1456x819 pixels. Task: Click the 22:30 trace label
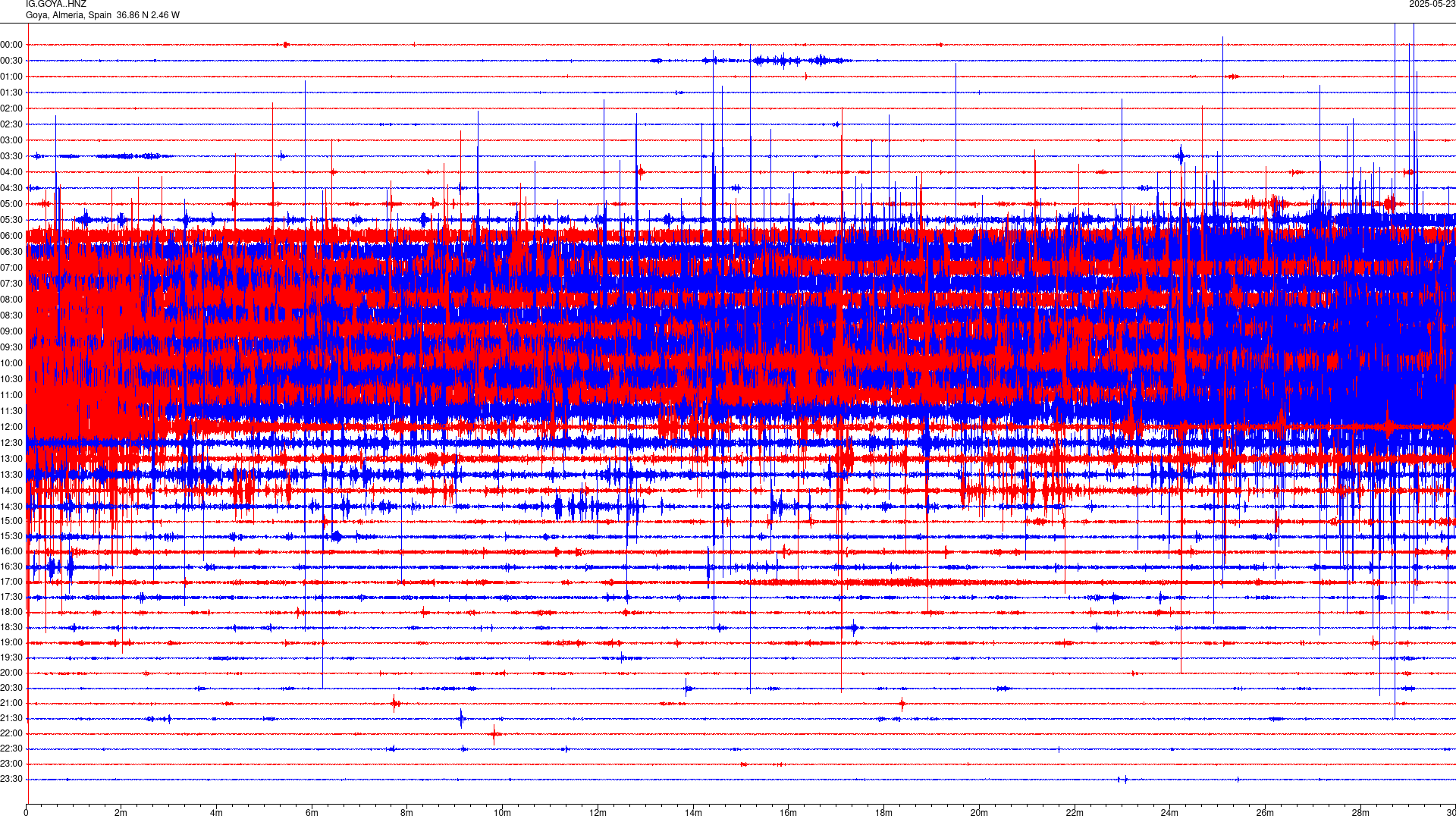(x=11, y=749)
